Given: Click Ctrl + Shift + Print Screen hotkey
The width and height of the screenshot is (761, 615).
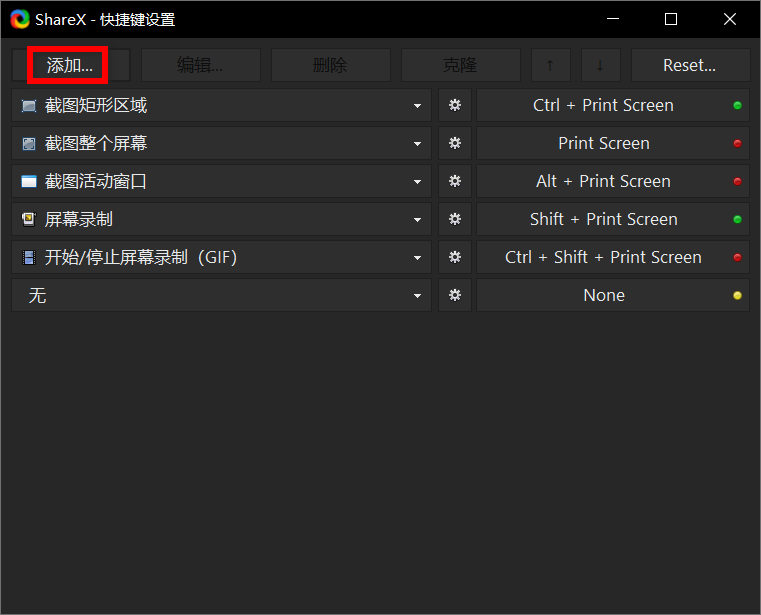Looking at the screenshot, I should point(613,257).
